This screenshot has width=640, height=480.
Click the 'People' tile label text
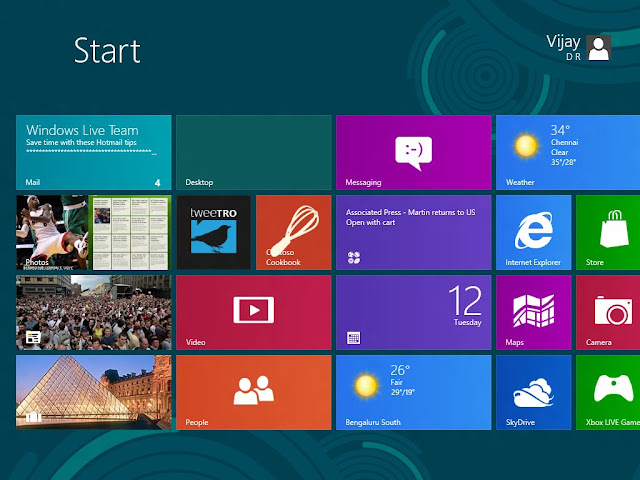197,422
